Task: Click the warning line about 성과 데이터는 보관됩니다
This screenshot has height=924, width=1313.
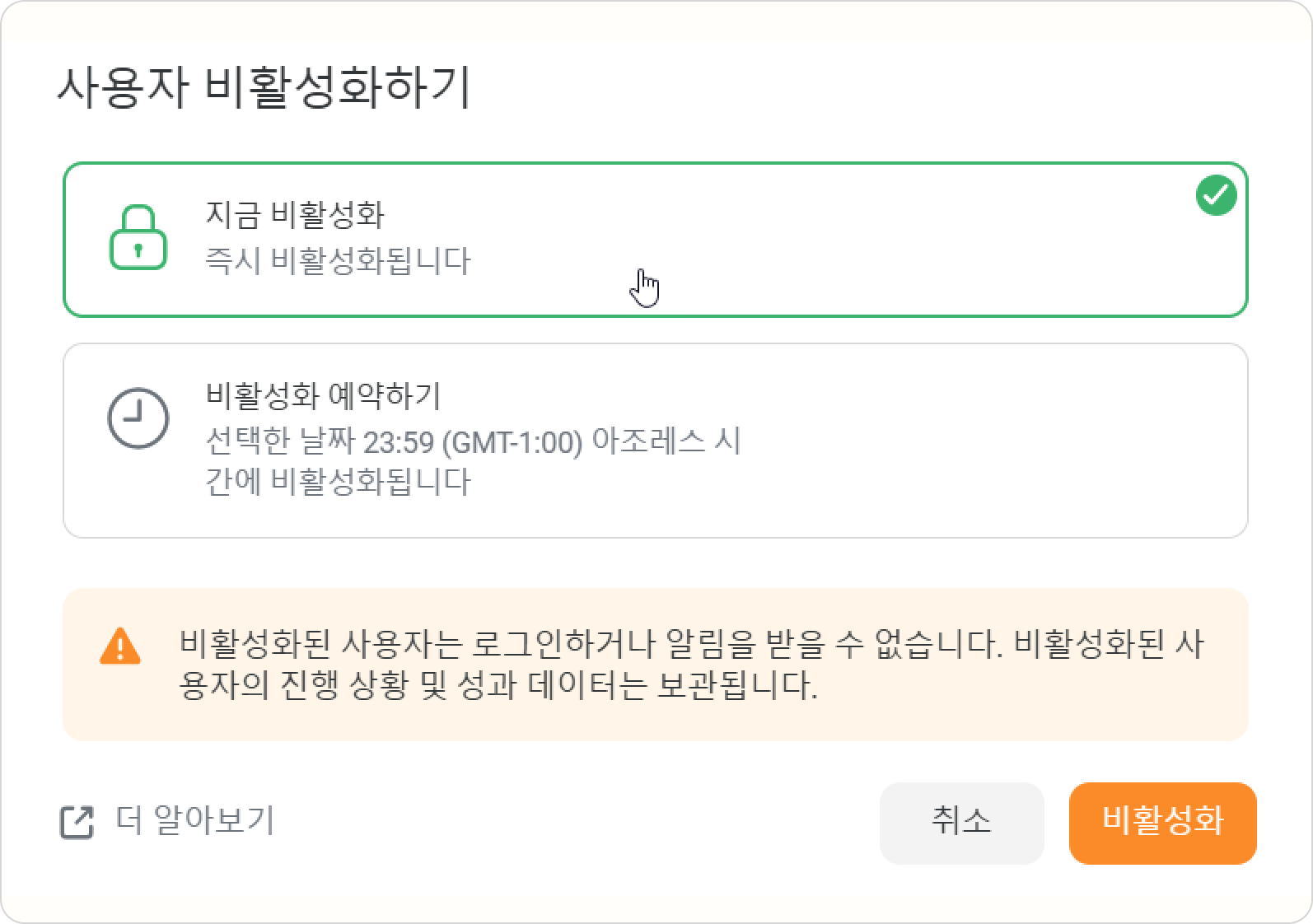Action: (x=498, y=685)
